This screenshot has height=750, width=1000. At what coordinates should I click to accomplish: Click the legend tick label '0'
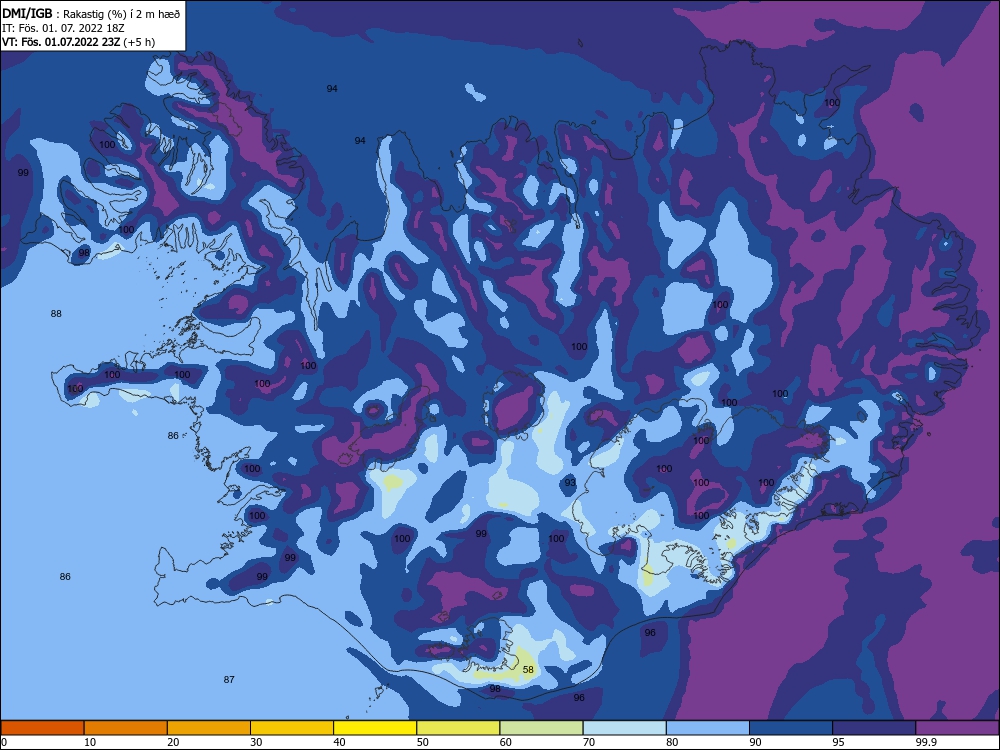(x=4, y=742)
